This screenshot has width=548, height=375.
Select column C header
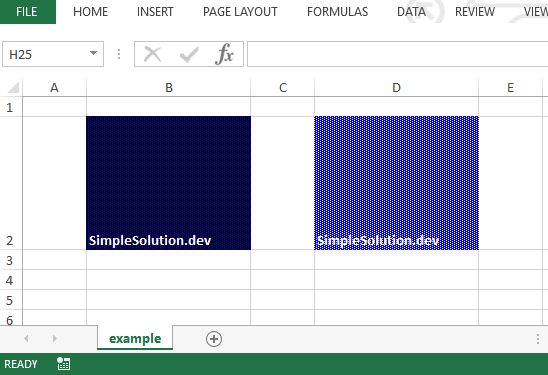click(283, 87)
